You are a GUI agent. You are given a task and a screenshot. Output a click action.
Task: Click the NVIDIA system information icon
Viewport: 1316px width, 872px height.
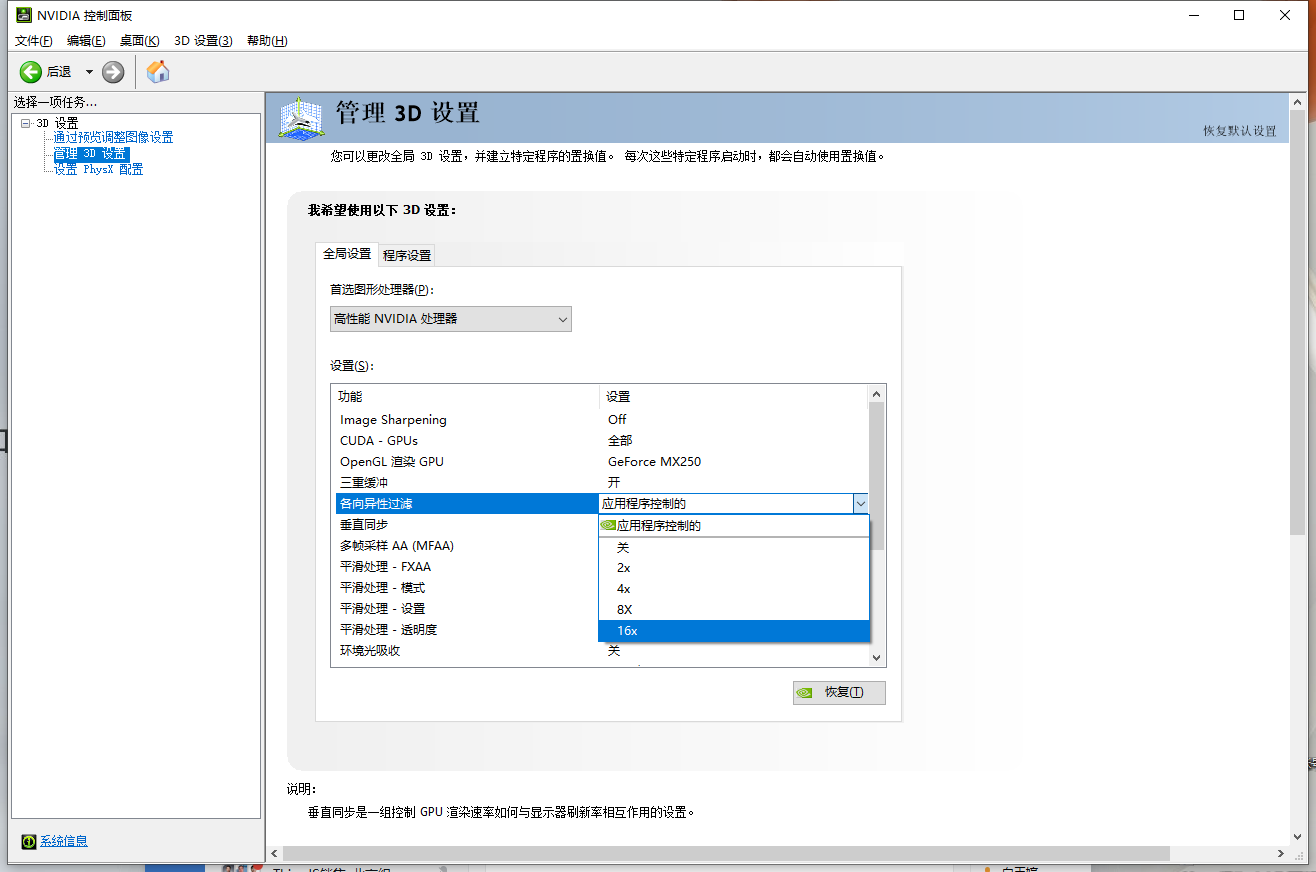[x=29, y=841]
